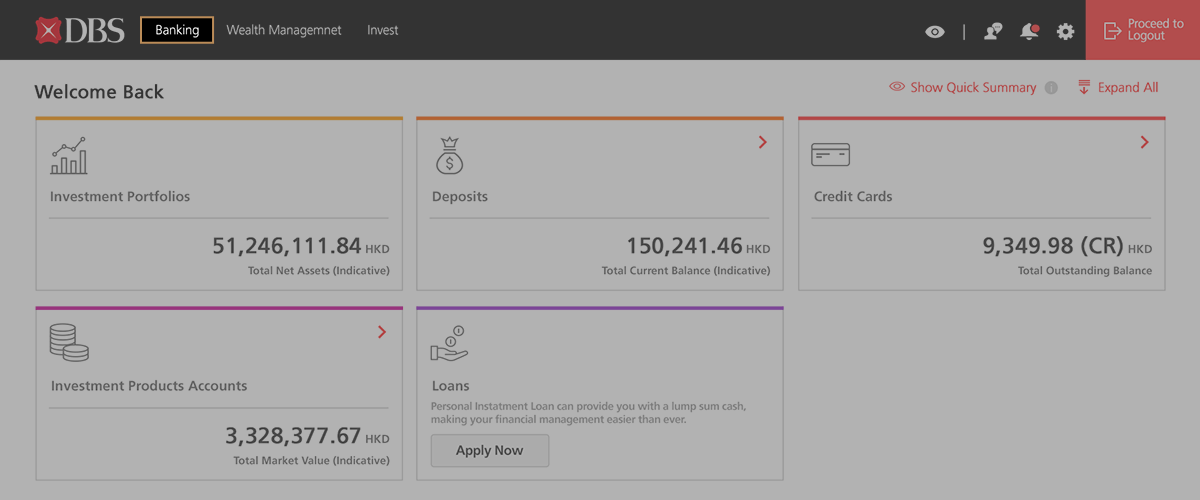Click the Credit Cards card icon
Image resolution: width=1200 pixels, height=500 pixels.
pos(830,154)
